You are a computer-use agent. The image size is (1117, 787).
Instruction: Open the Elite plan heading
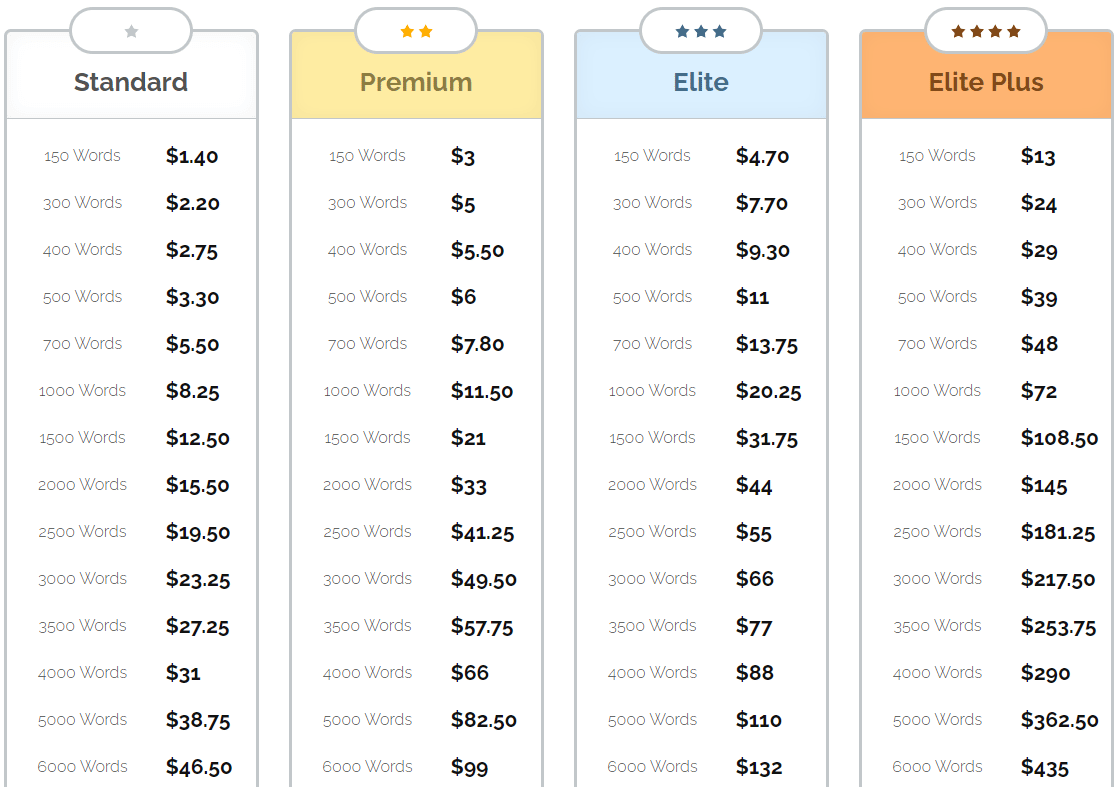[701, 82]
